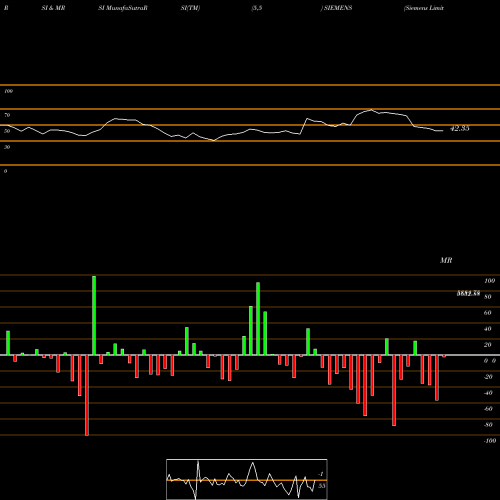Click the RSI axis label 30
The image size is (500, 500).
pyautogui.click(x=7, y=147)
